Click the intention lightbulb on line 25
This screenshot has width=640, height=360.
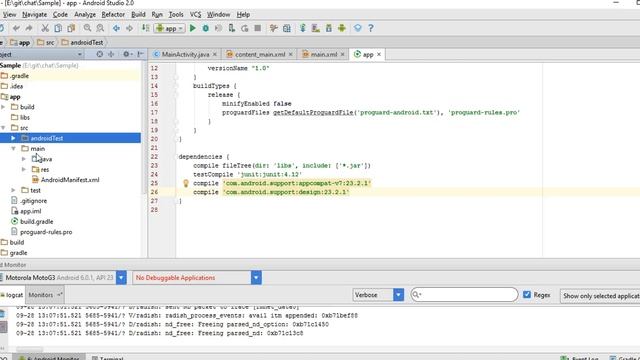186,183
